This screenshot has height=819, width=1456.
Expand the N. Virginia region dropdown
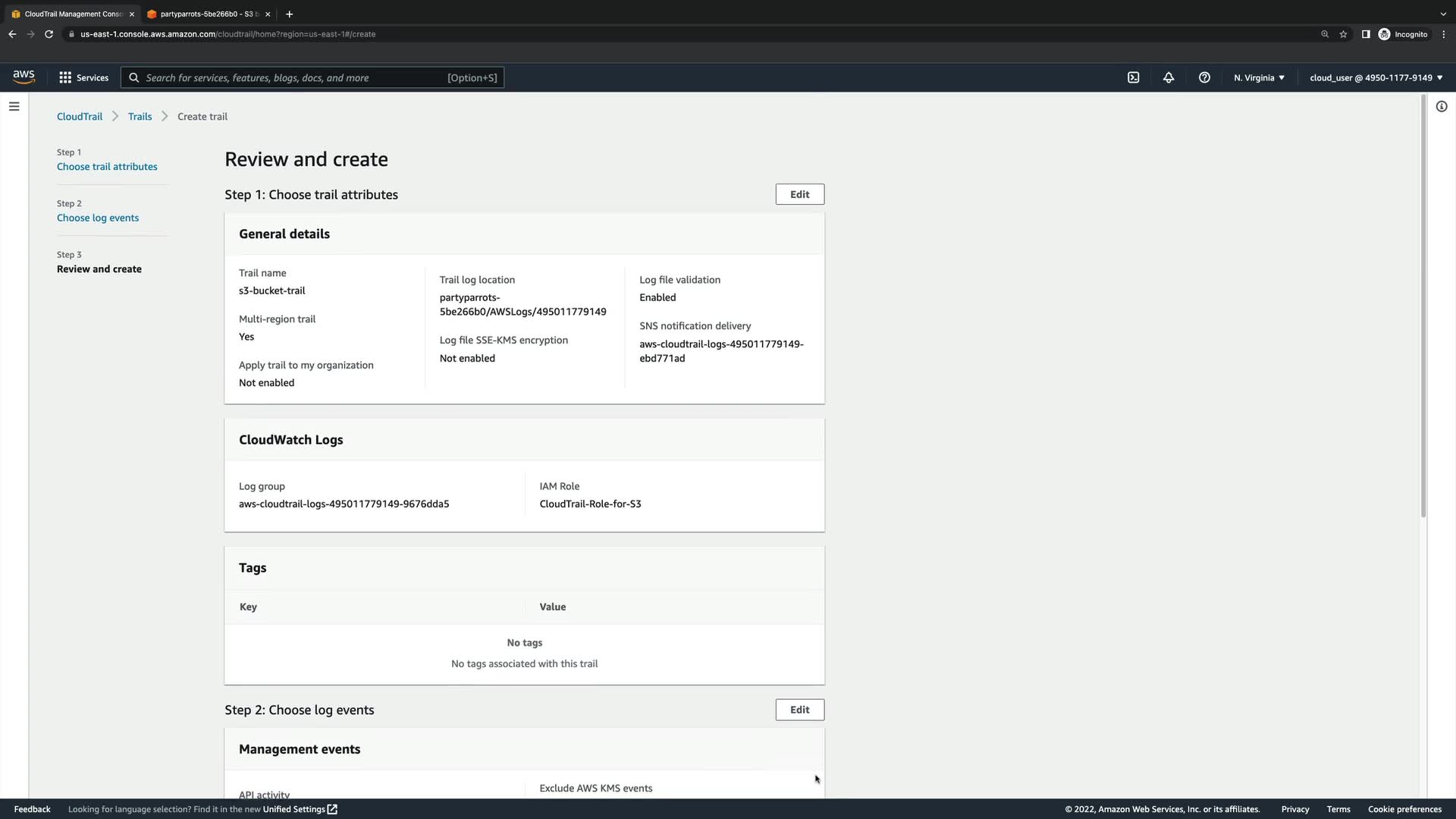pyautogui.click(x=1259, y=77)
